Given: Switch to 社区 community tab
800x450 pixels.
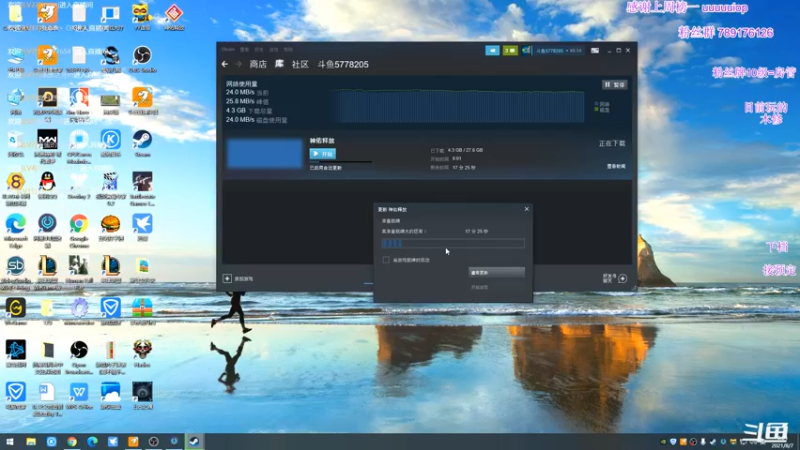Looking at the screenshot, I should (300, 64).
